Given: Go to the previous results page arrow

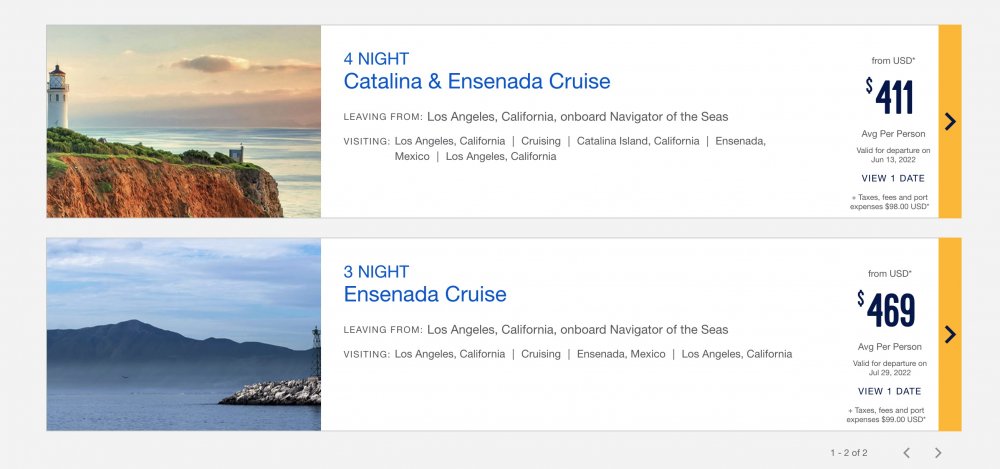Looking at the screenshot, I should point(906,452).
